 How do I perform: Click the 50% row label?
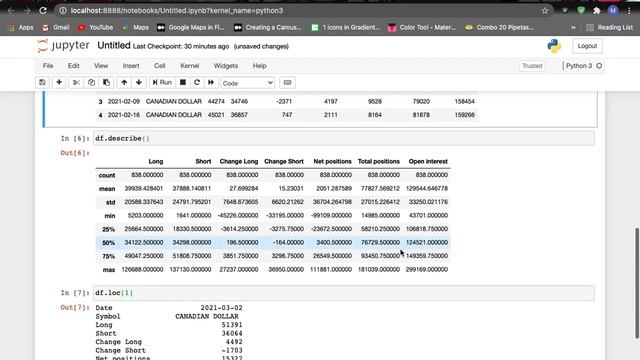coord(109,243)
